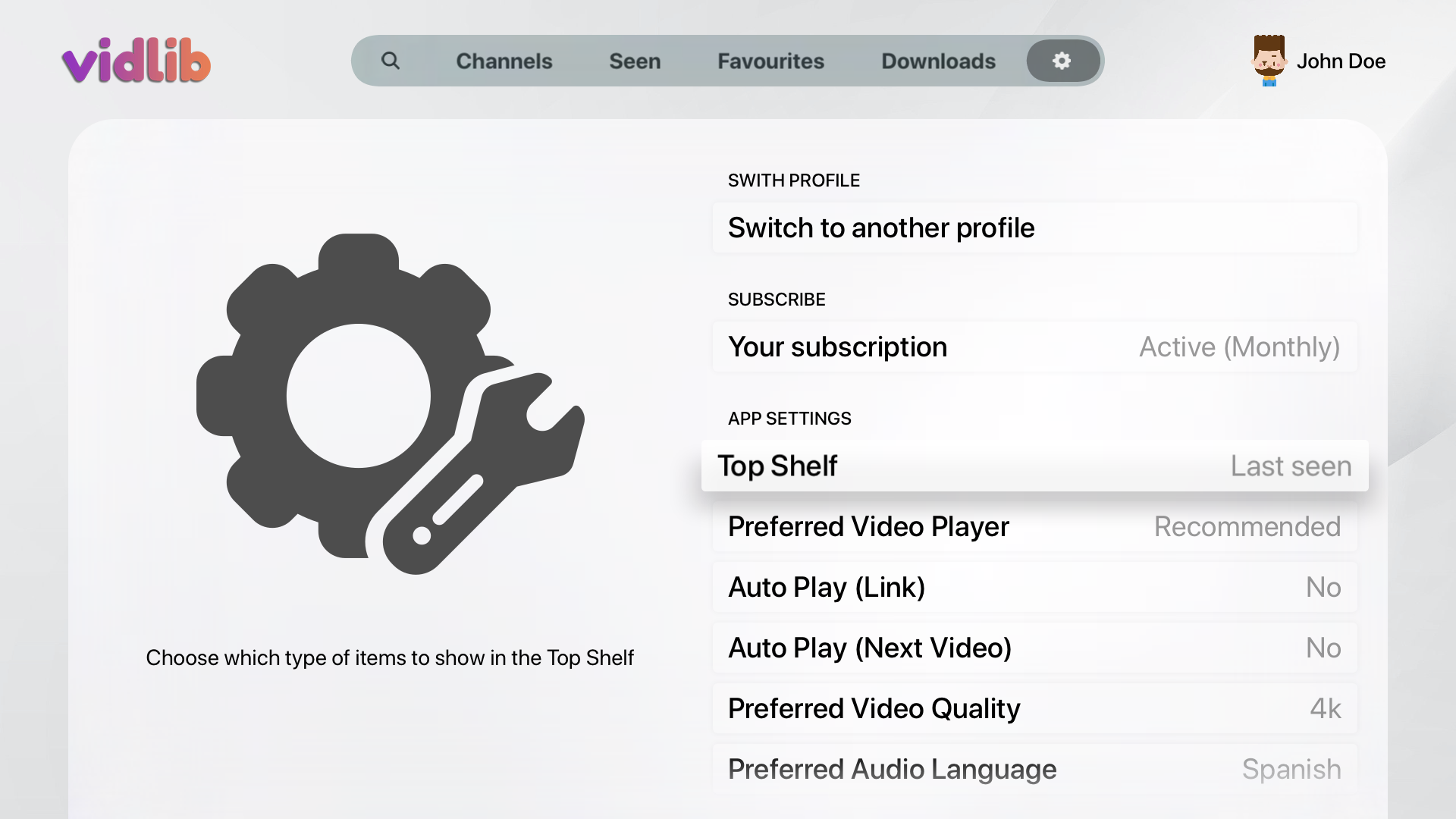Screen dimensions: 1456x819
Task: Open Your subscription row
Action: tap(1035, 347)
